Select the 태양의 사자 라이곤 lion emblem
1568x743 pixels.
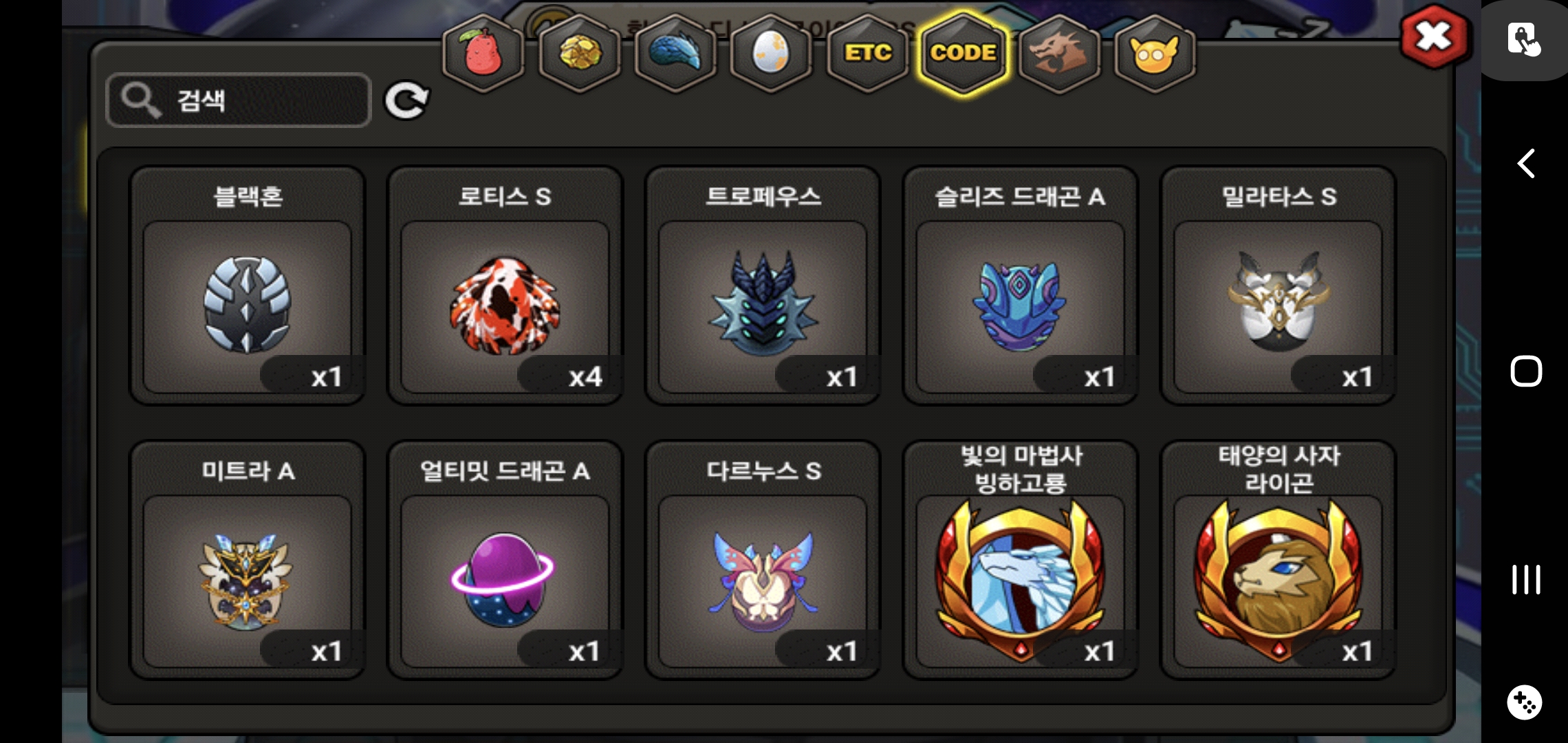[x=1278, y=560]
